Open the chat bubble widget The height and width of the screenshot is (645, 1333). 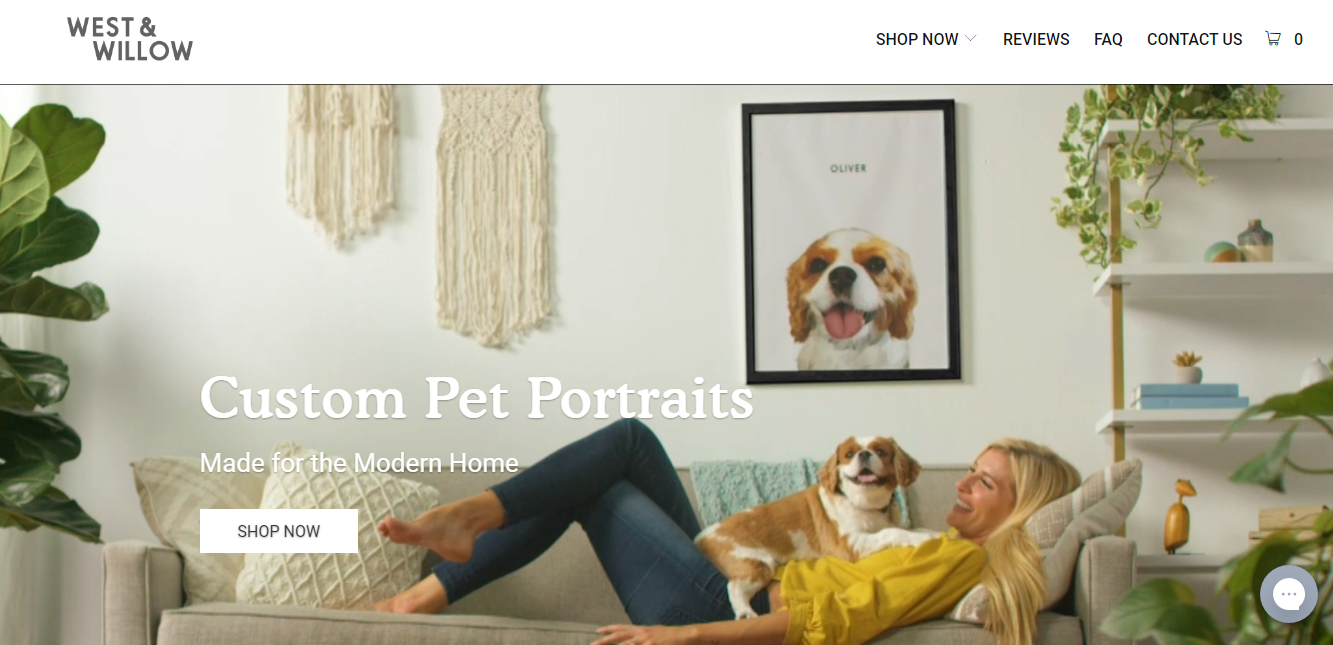pos(1289,594)
